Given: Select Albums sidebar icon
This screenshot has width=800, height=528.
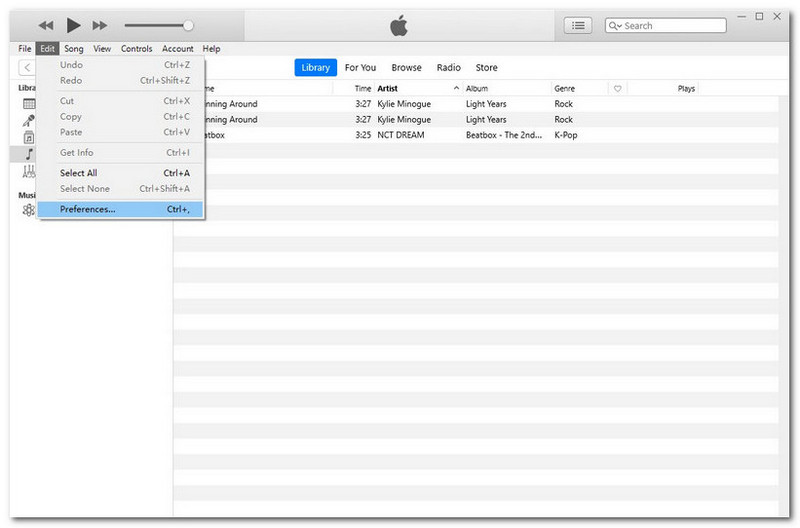Looking at the screenshot, I should [29, 137].
